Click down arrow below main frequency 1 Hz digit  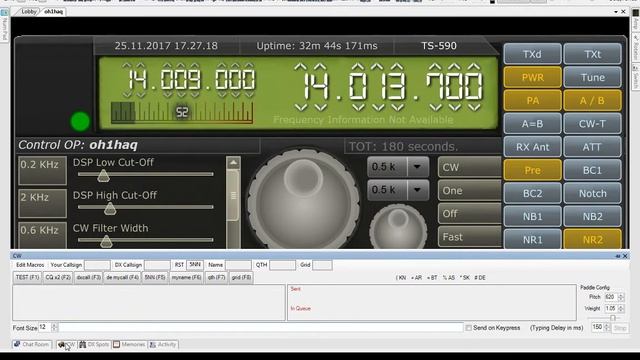[474, 107]
